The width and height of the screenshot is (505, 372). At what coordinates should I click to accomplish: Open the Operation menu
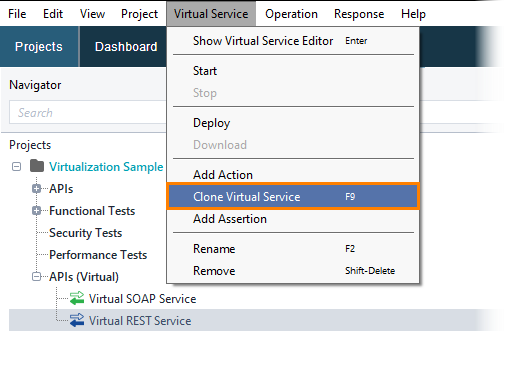click(x=291, y=14)
